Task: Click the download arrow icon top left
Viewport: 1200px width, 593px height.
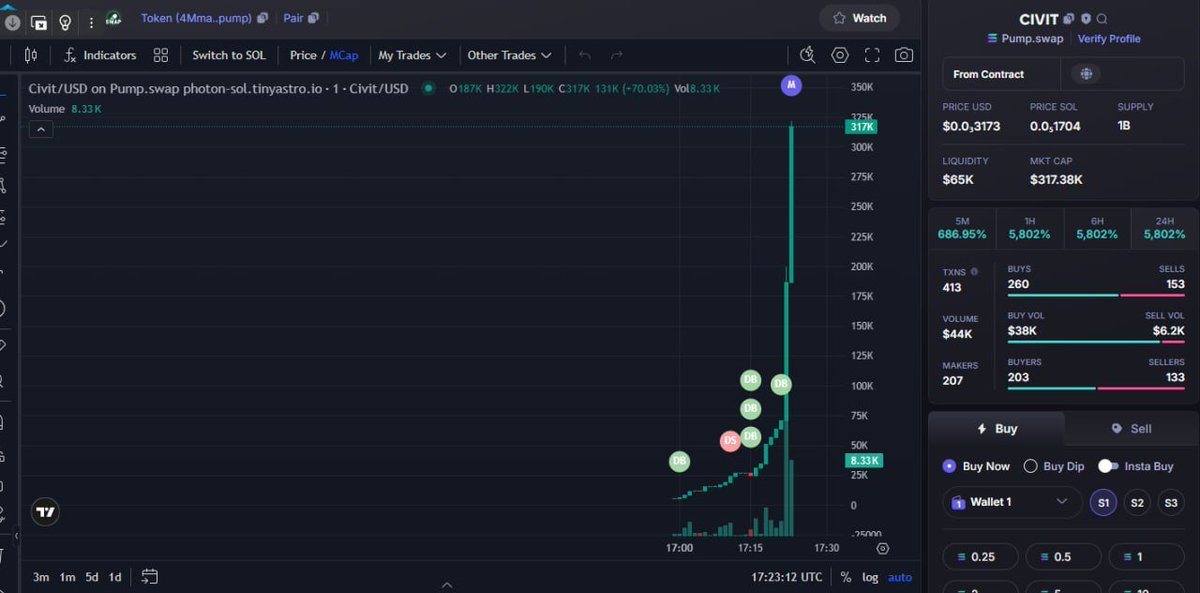Action: (x=12, y=21)
